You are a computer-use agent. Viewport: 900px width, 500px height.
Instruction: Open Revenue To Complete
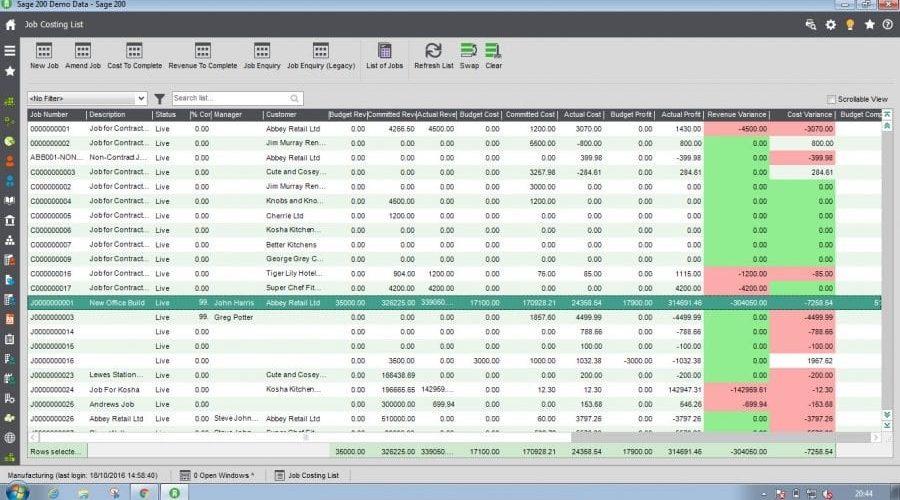(x=203, y=56)
